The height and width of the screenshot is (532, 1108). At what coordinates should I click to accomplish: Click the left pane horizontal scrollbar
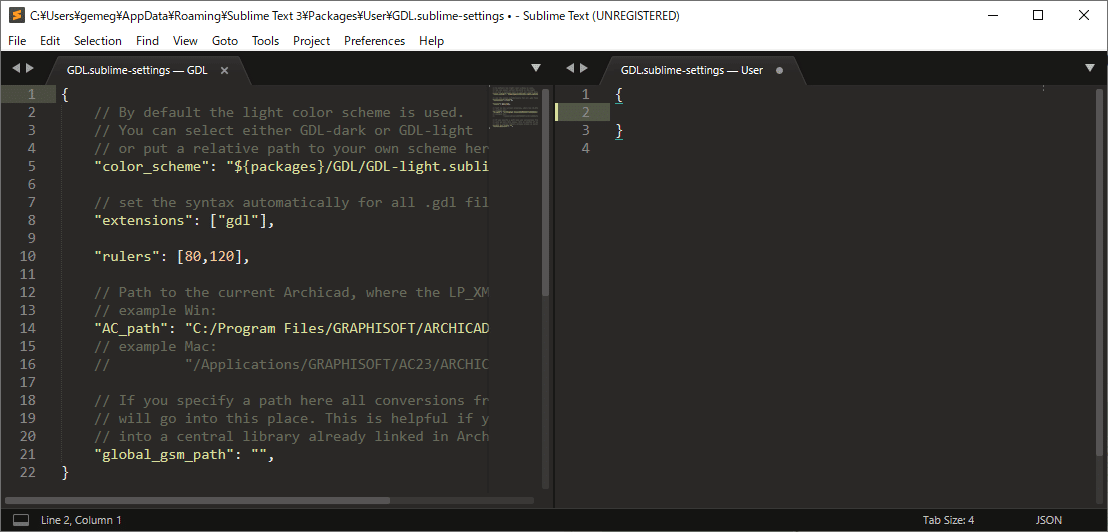click(197, 500)
